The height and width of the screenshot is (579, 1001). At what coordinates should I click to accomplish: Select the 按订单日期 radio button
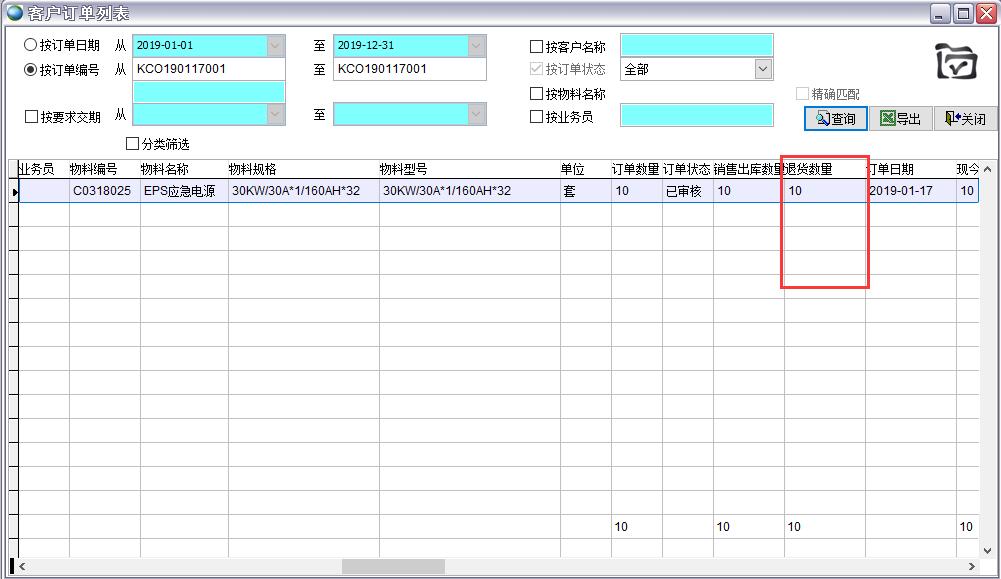coord(31,46)
